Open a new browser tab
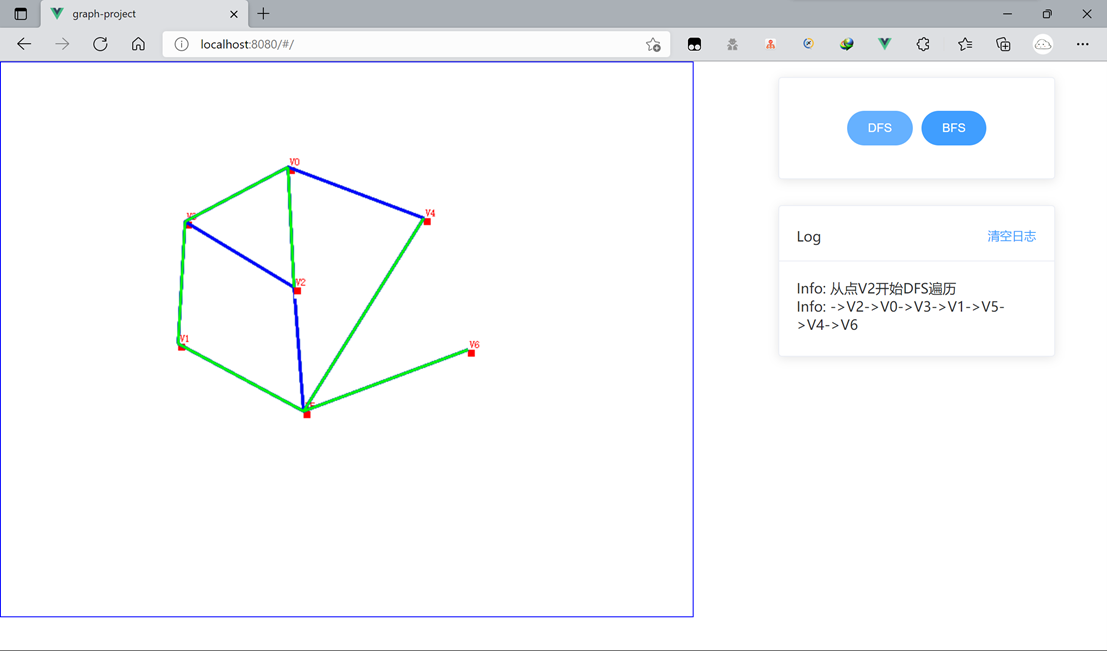The image size is (1107, 651). (263, 13)
